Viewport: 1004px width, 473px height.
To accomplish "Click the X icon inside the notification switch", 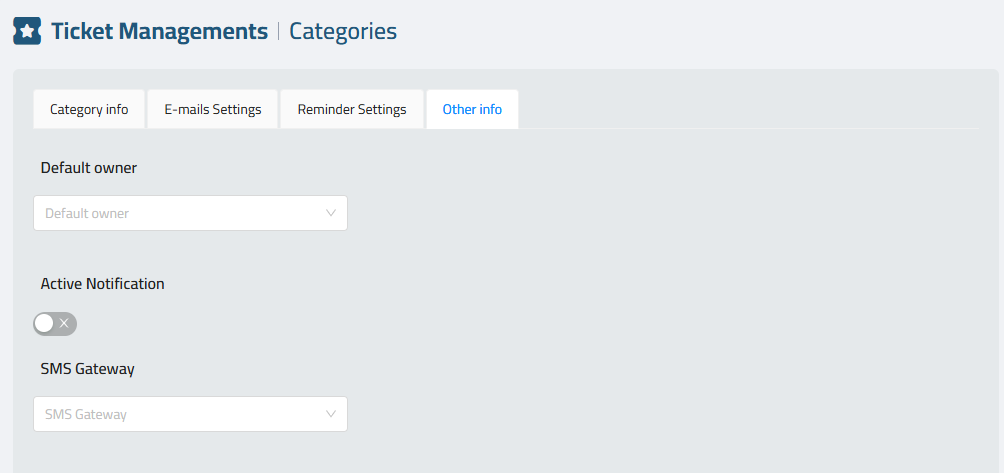I will (64, 324).
